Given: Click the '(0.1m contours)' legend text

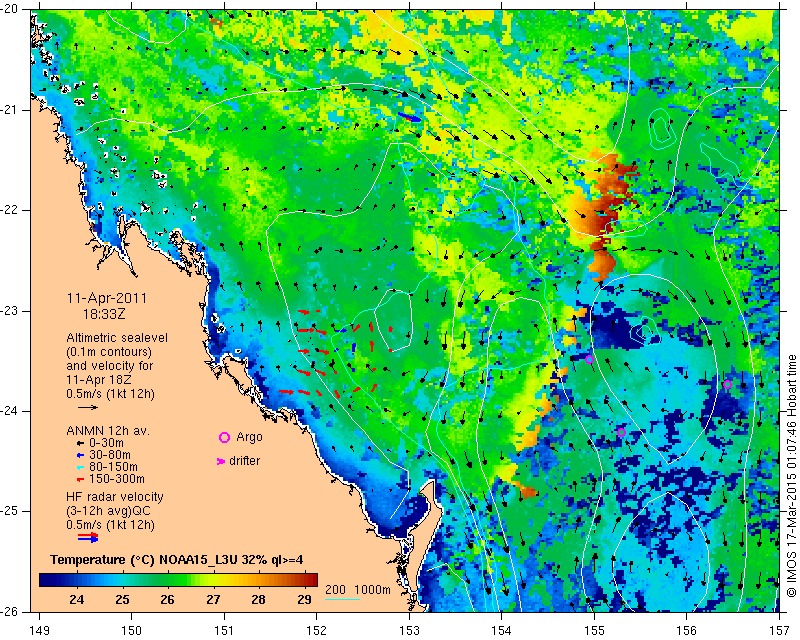Looking at the screenshot, I should pos(109,352).
